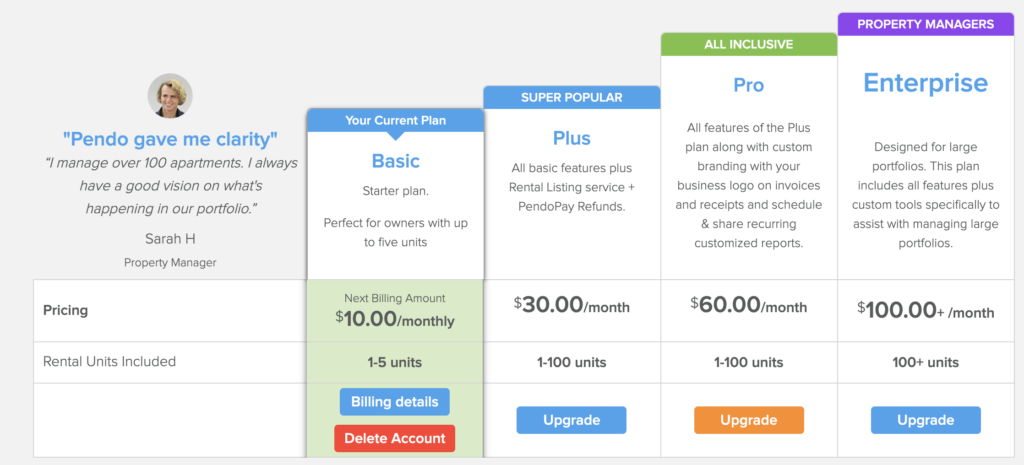Click the red Delete Account button

click(x=394, y=438)
